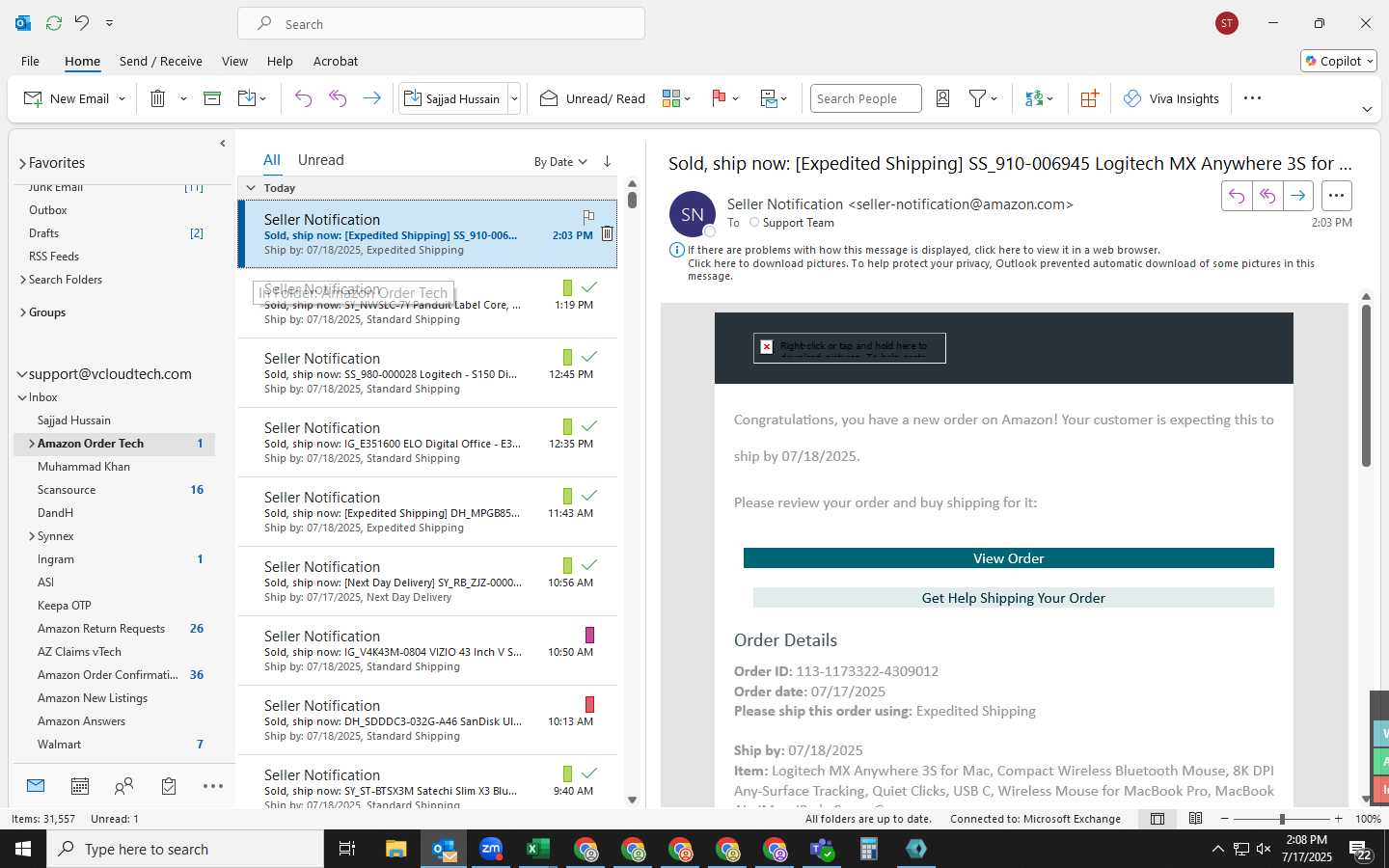The height and width of the screenshot is (868, 1389).
Task: Toggle completed checkmark on 12:45 PM email
Action: [x=589, y=357]
